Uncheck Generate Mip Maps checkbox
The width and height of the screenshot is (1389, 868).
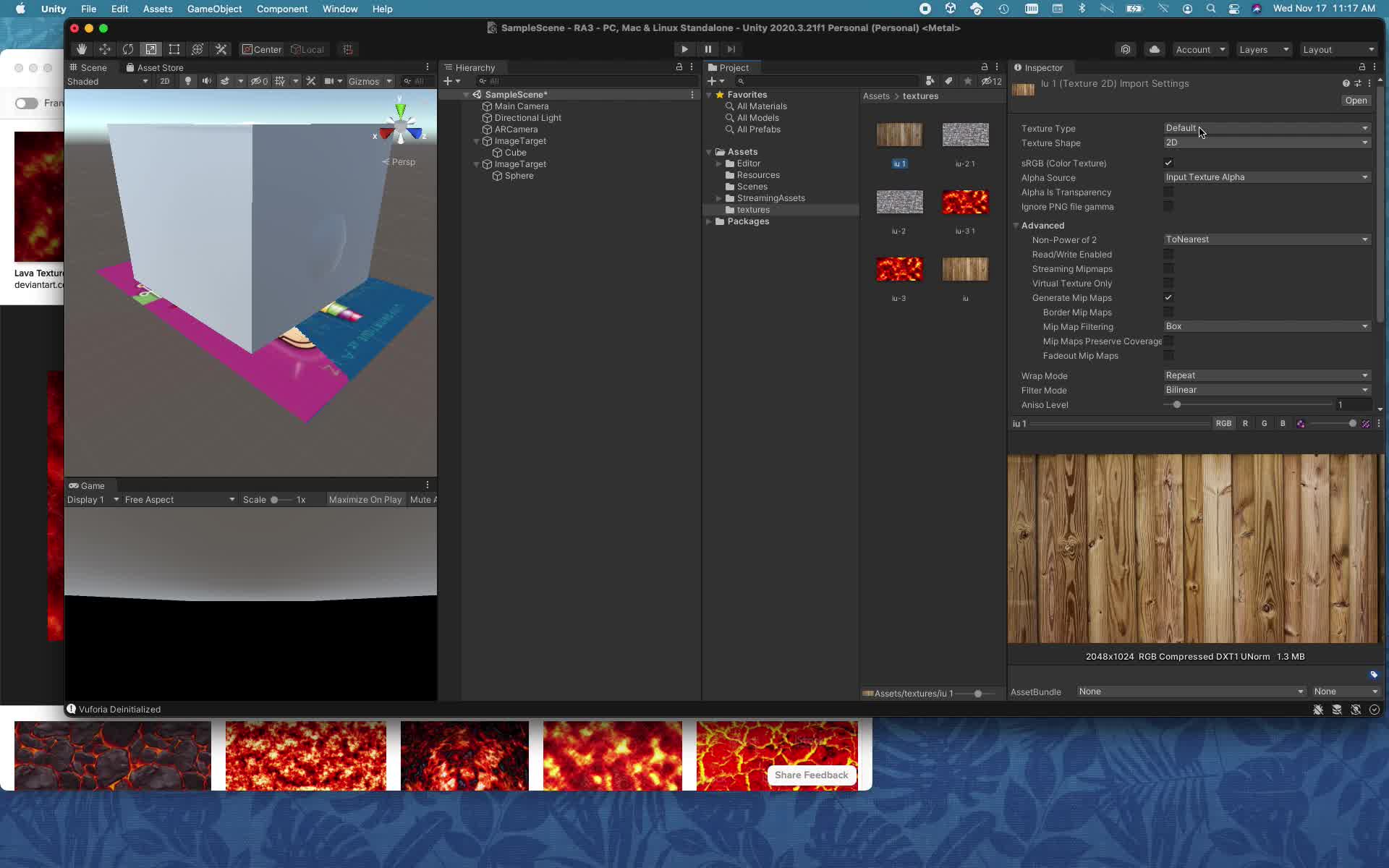[x=1168, y=297]
